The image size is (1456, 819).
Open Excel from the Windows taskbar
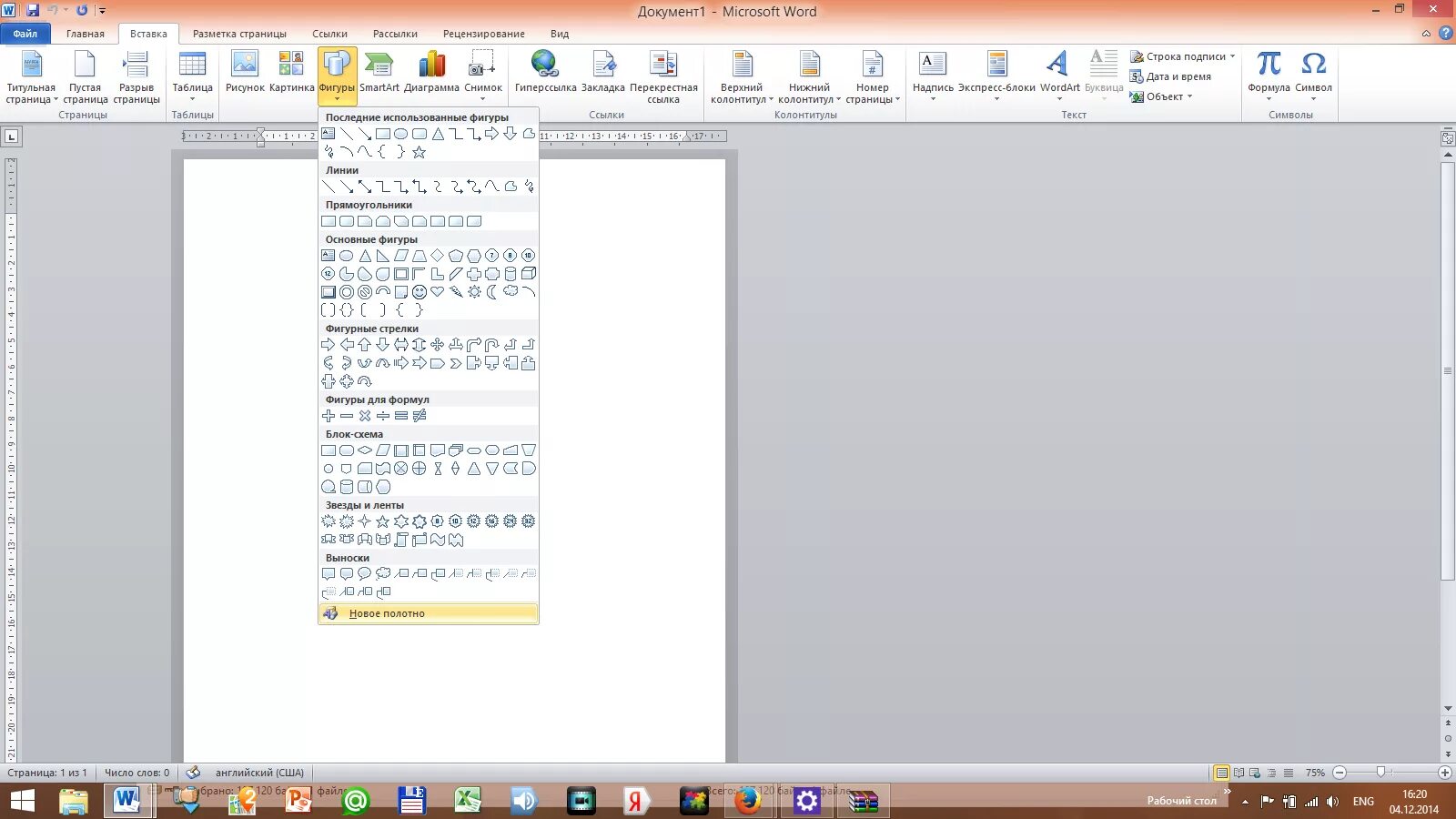[468, 801]
